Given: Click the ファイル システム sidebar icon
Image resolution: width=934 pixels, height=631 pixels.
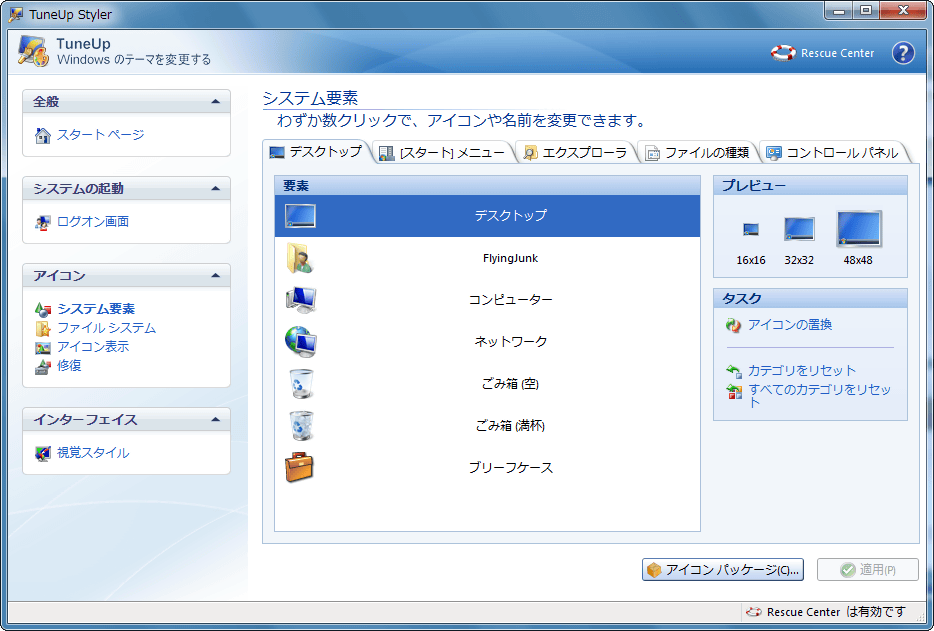Looking at the screenshot, I should pyautogui.click(x=42, y=328).
